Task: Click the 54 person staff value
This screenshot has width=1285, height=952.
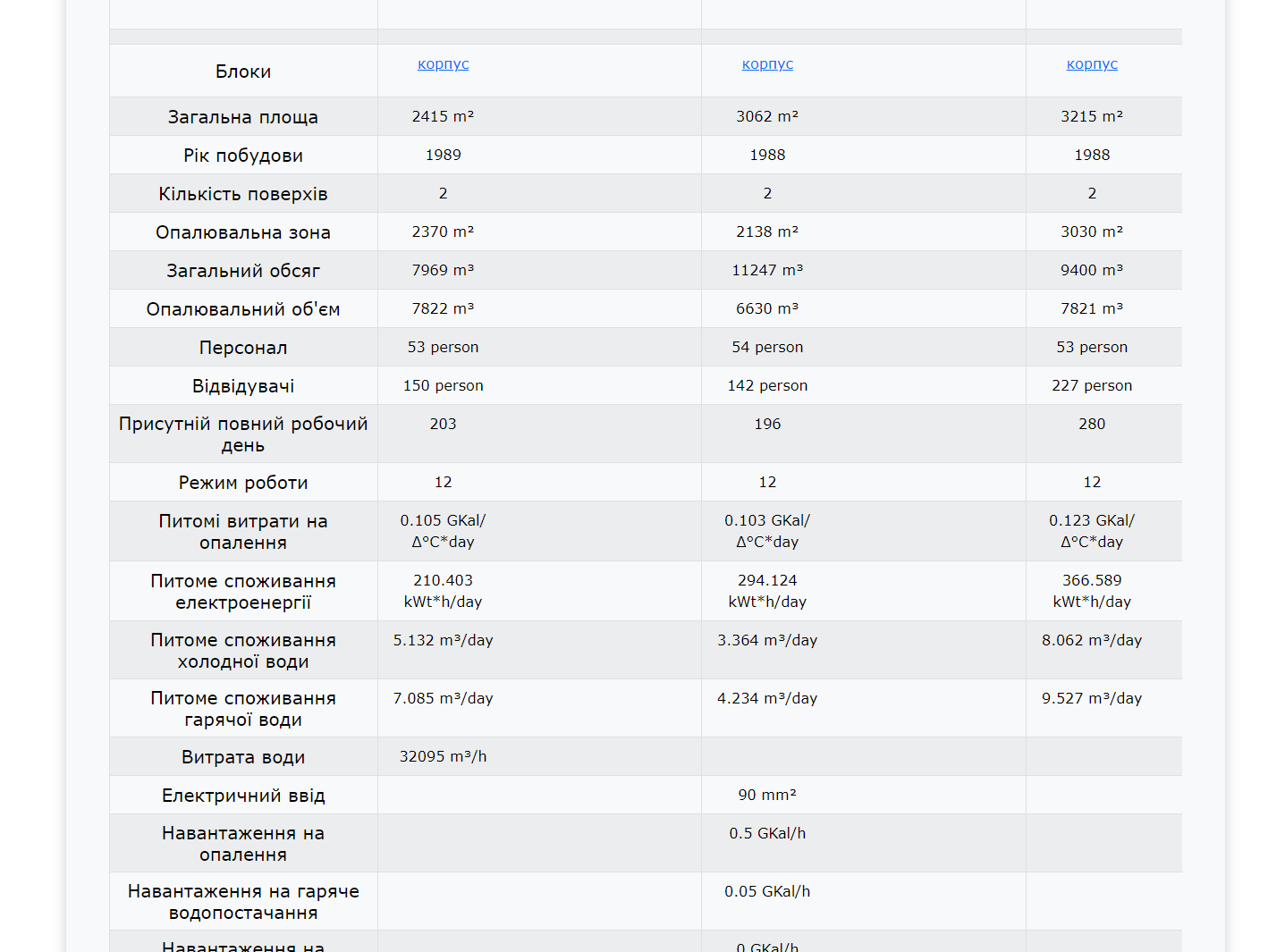Action: pyautogui.click(x=767, y=347)
